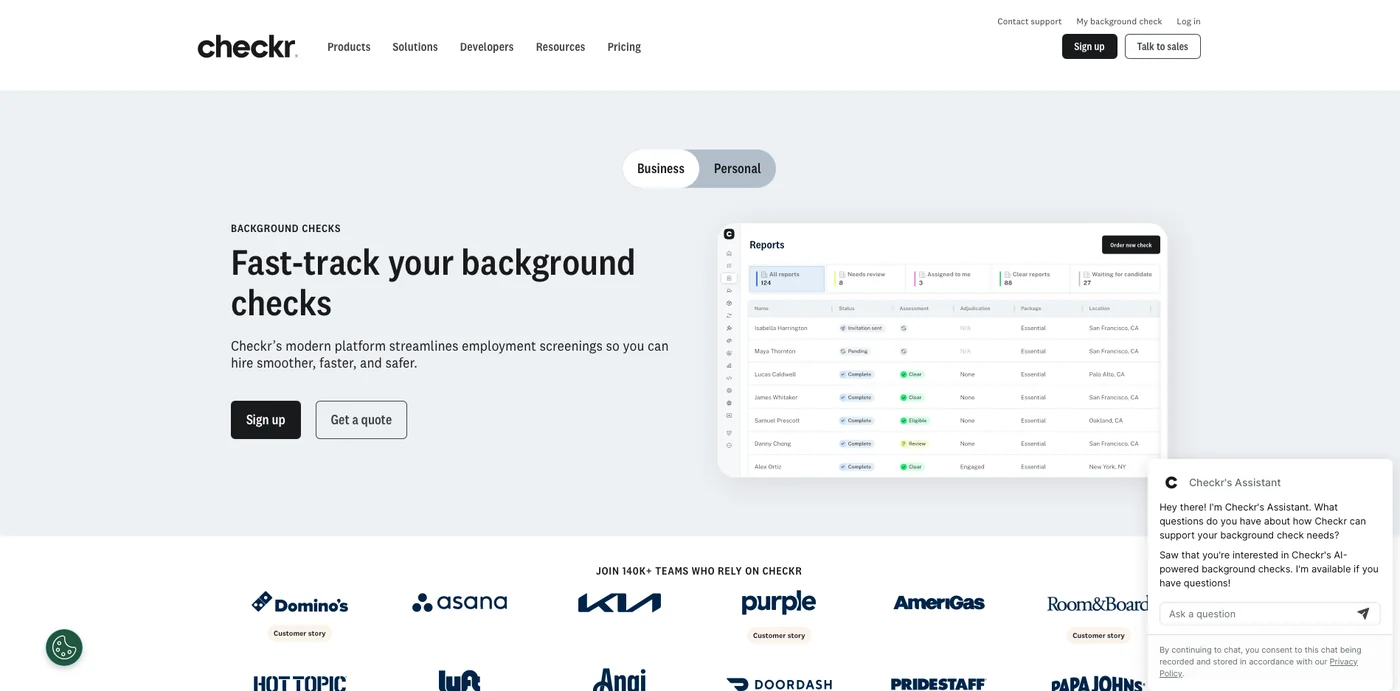Switch to Business toggle option
This screenshot has width=1400, height=691.
[661, 168]
